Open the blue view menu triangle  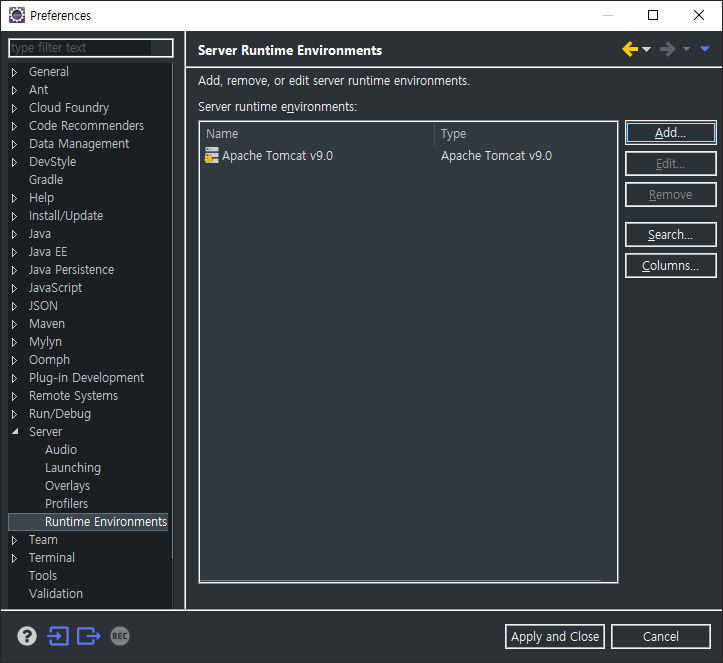(x=705, y=49)
